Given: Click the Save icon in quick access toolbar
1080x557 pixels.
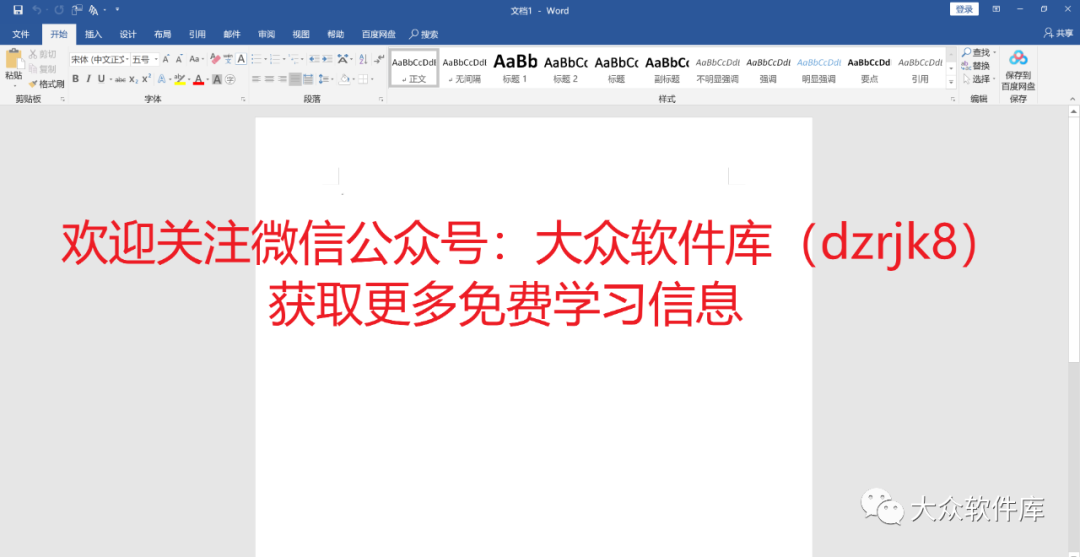Looking at the screenshot, I should coord(18,10).
